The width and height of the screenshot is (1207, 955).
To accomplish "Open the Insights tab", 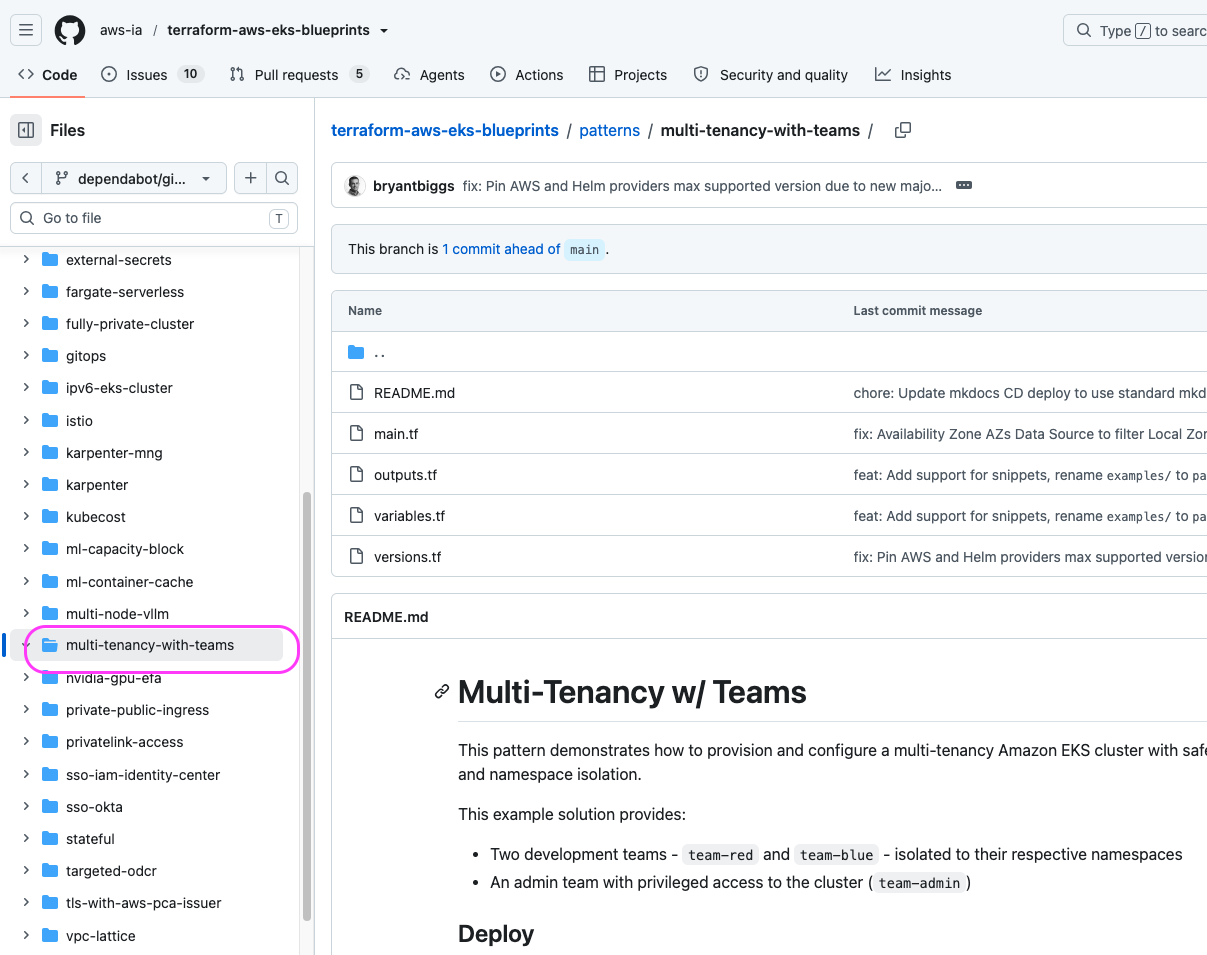I will (913, 75).
